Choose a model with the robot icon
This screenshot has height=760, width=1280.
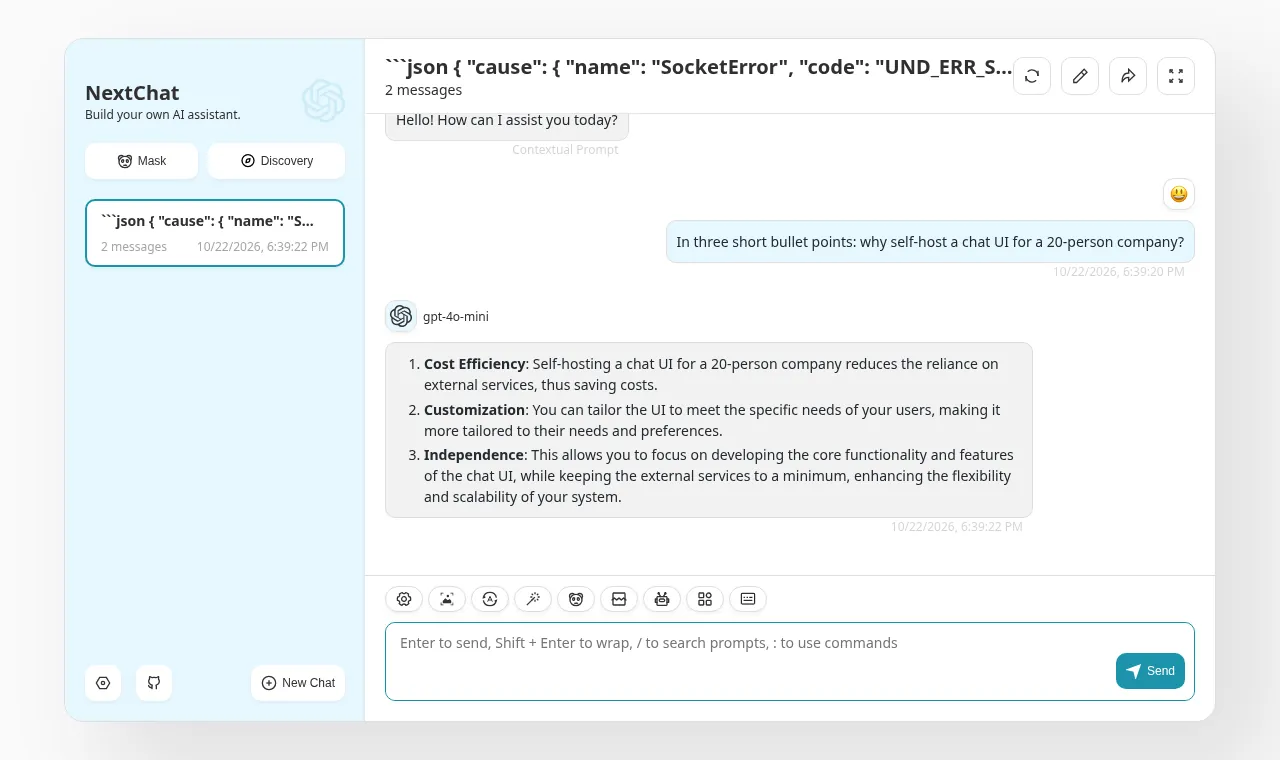pos(662,599)
